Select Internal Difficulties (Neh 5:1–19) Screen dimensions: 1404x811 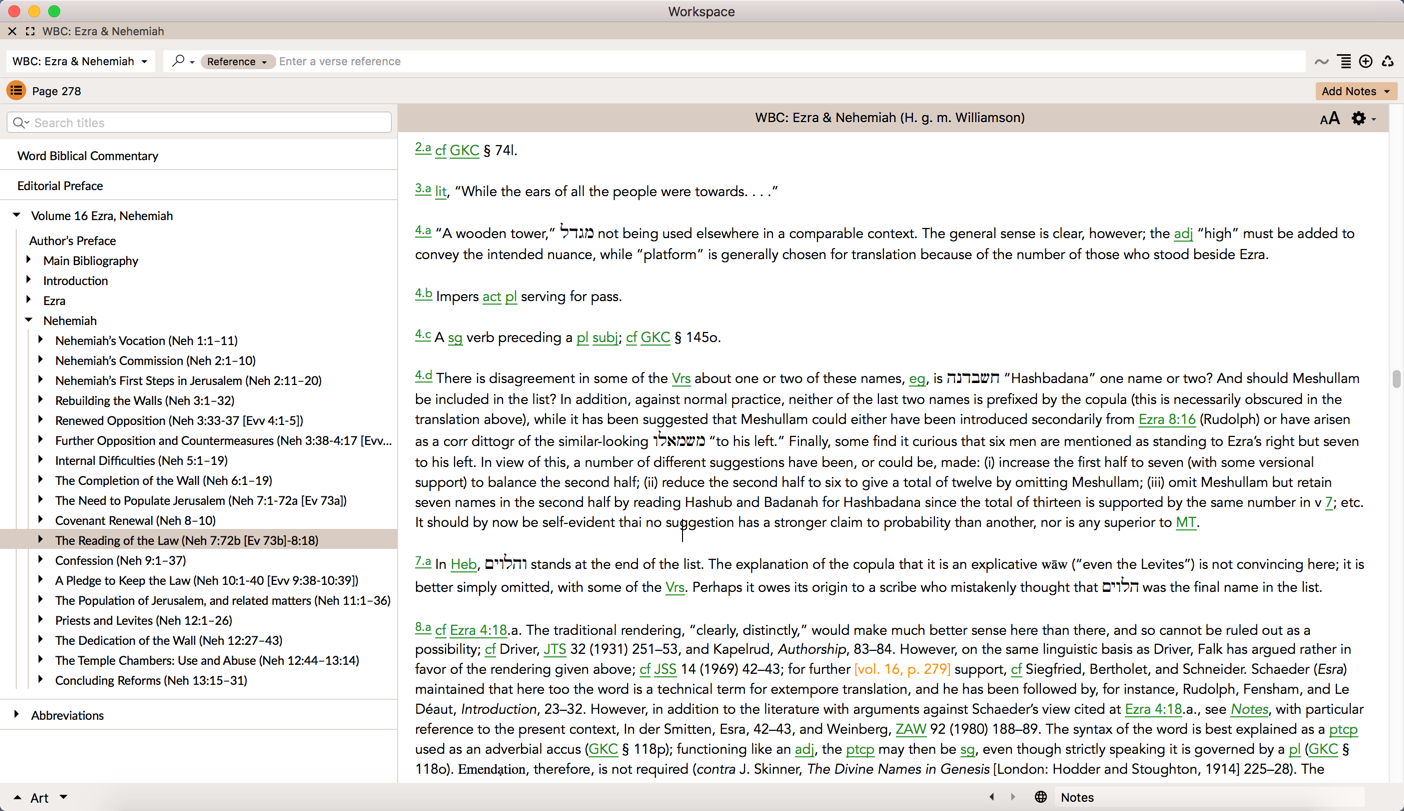(141, 461)
